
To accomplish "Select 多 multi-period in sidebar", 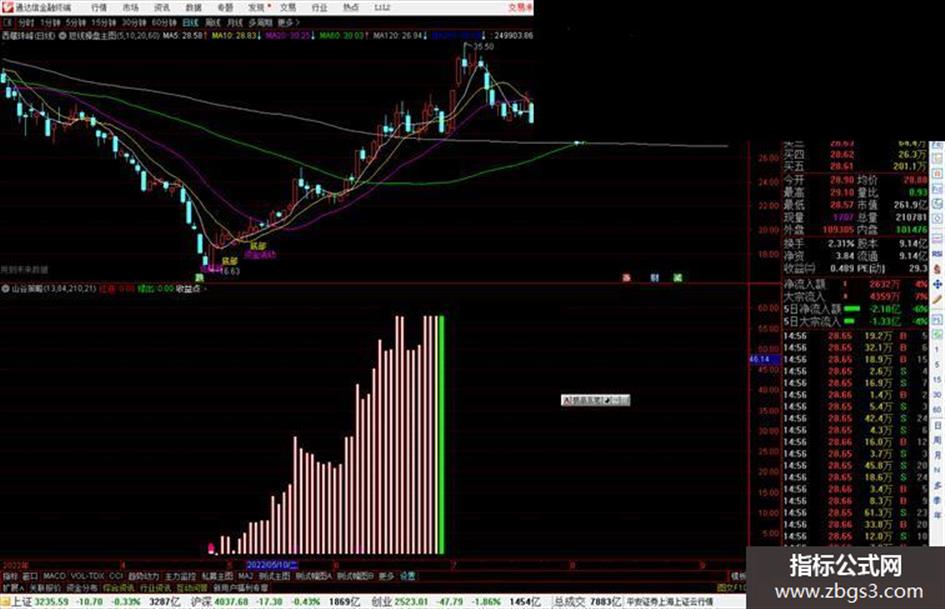I will pyautogui.click(x=937, y=485).
